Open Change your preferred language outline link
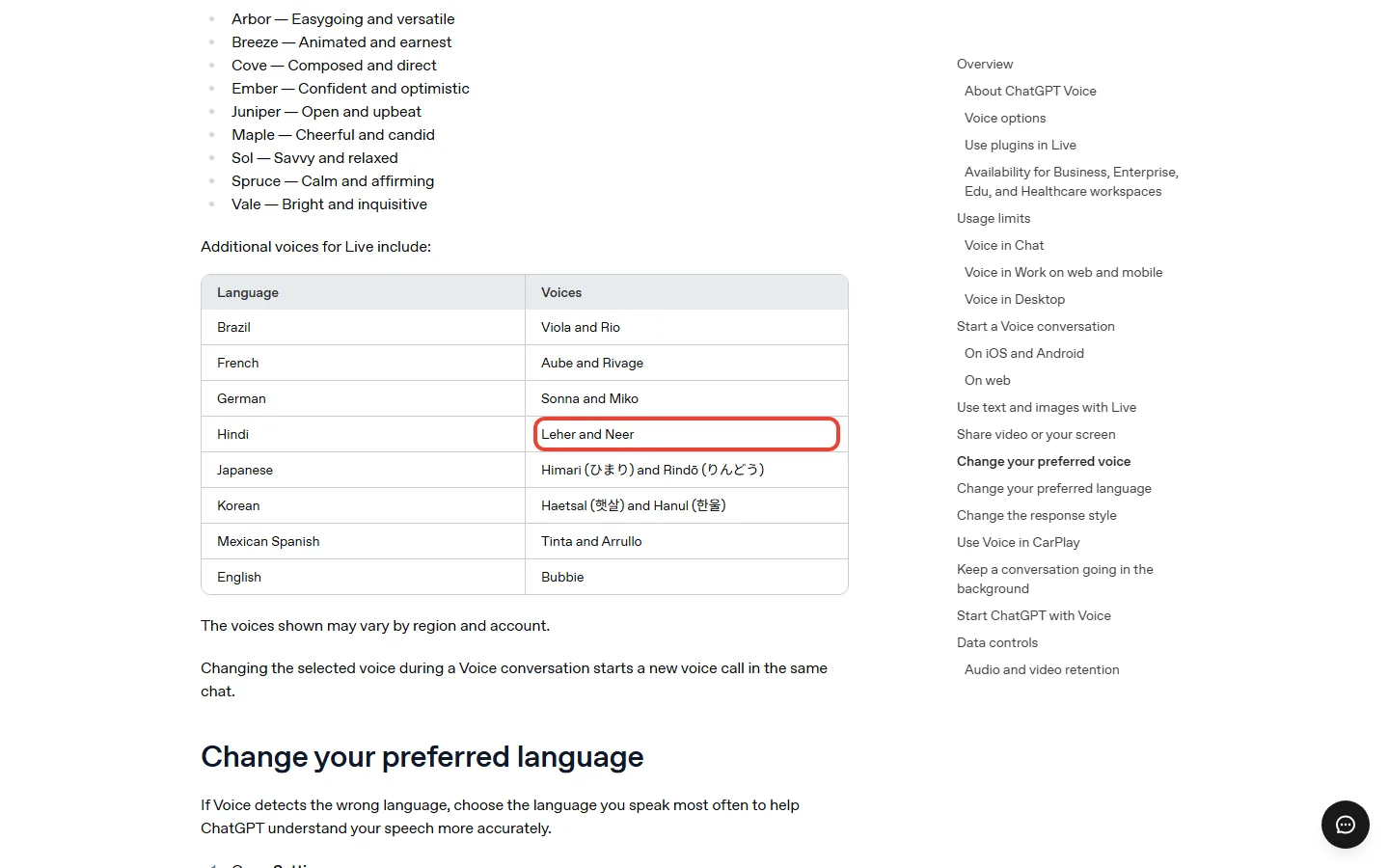 1054,488
